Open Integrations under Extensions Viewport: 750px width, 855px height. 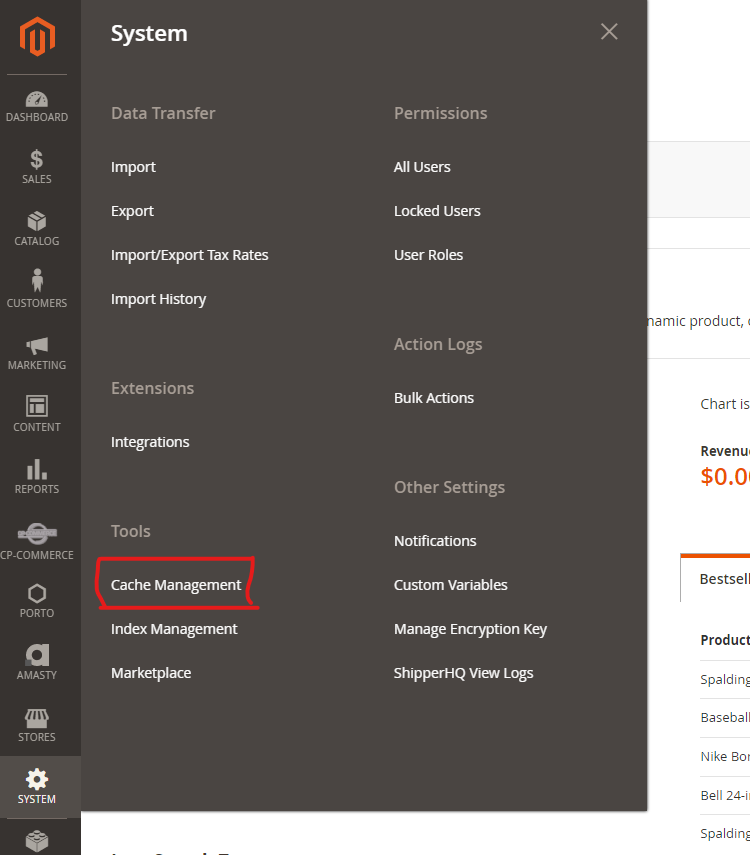tap(150, 442)
